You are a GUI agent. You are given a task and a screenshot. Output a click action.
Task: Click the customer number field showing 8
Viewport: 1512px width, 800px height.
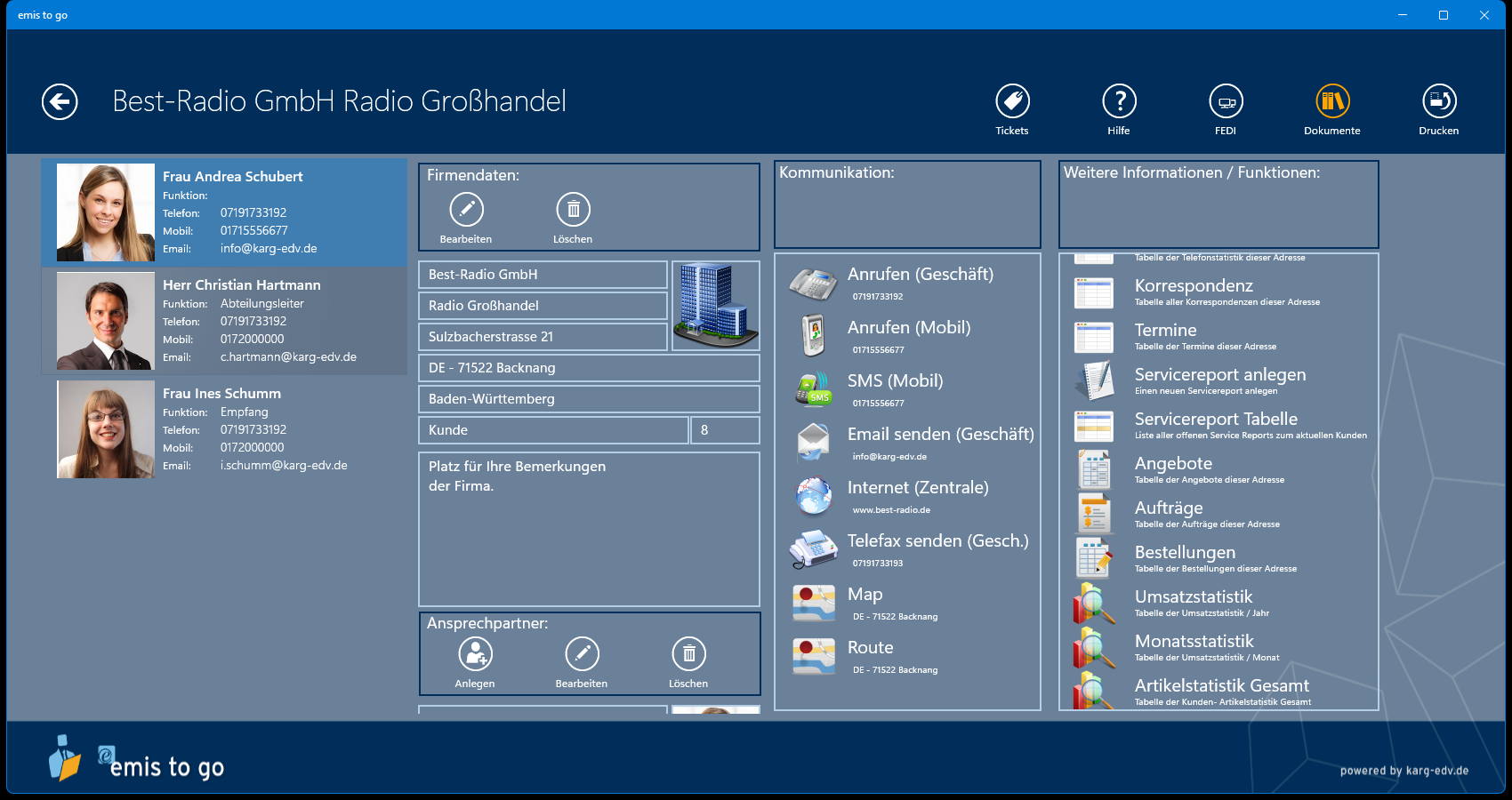(726, 430)
